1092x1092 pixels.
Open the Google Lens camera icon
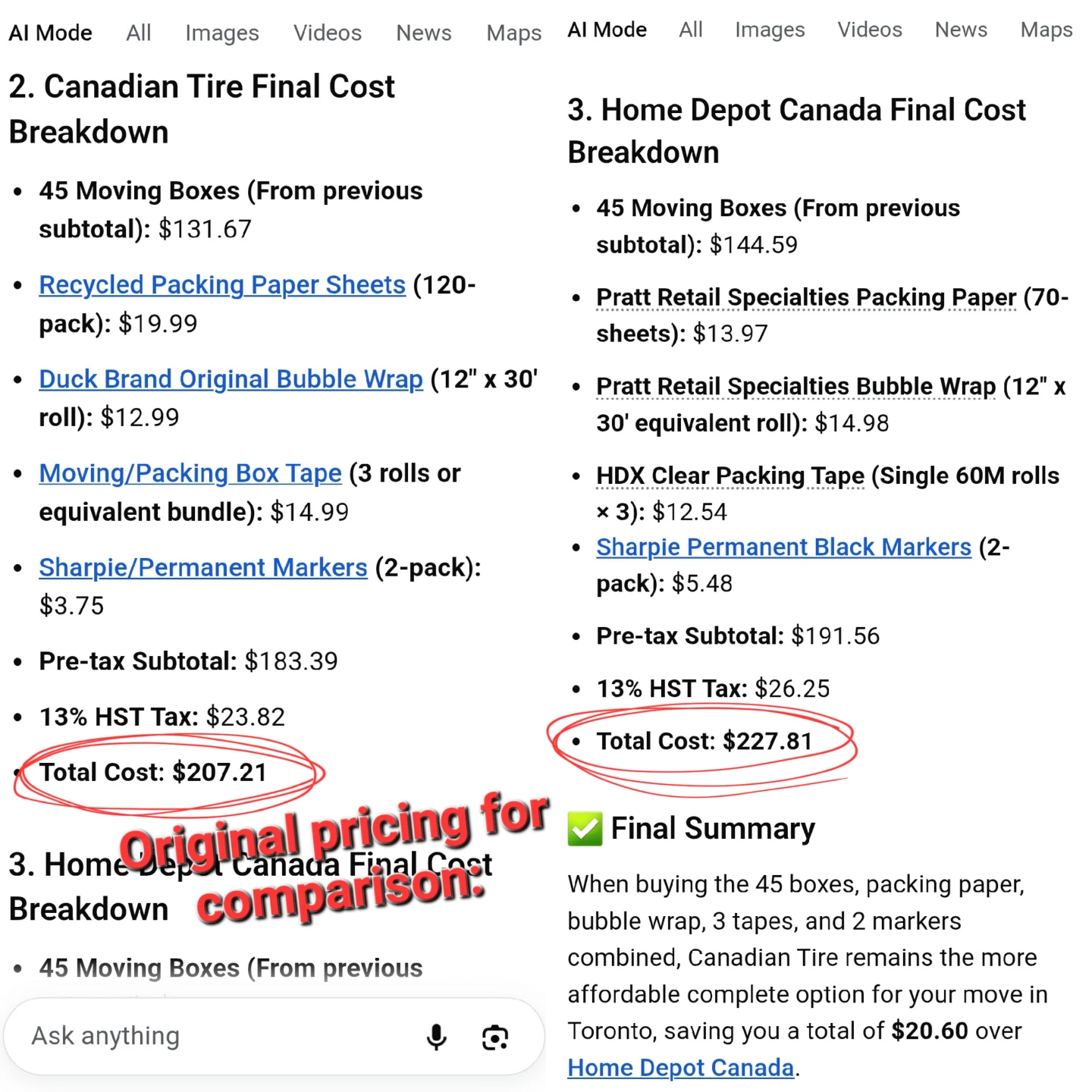point(495,1037)
